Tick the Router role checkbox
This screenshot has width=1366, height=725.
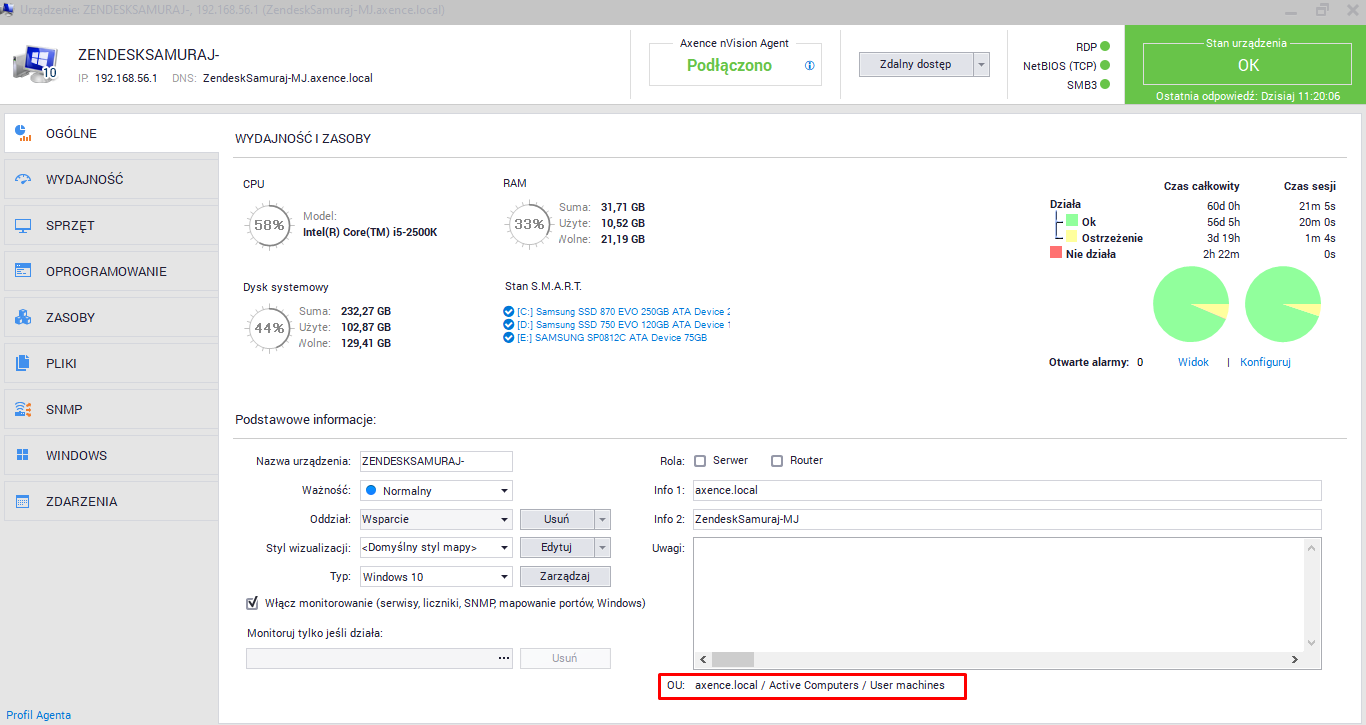click(777, 461)
